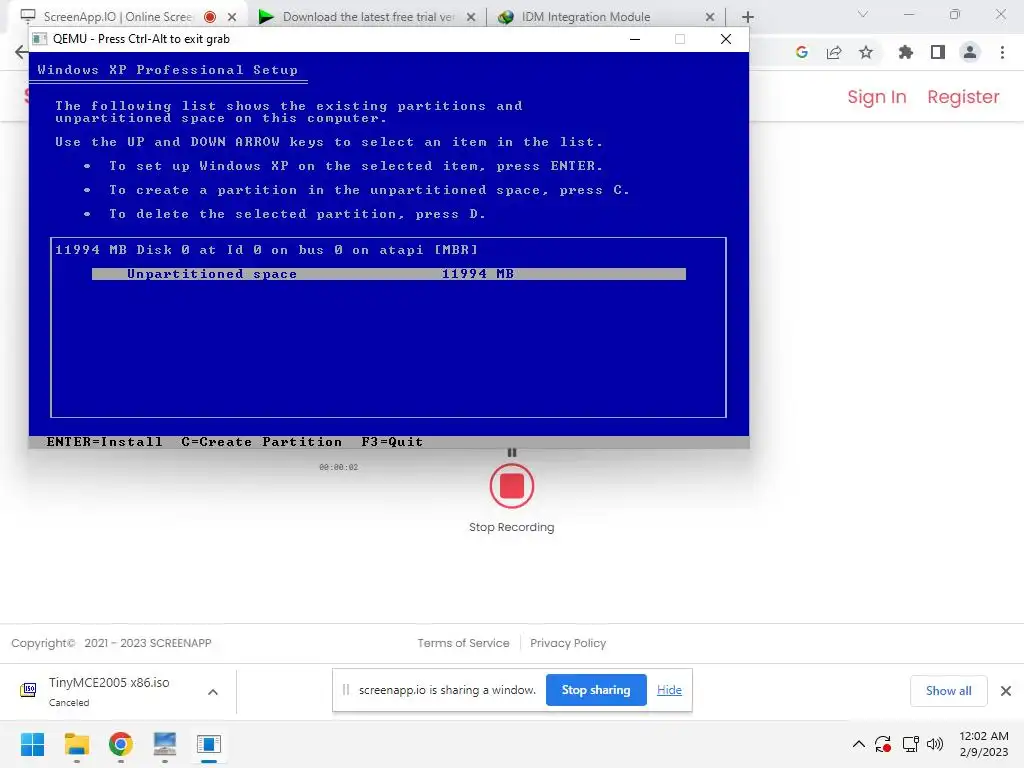Screen dimensions: 1024x768
Task: Open Privacy Policy link
Action: (x=568, y=643)
